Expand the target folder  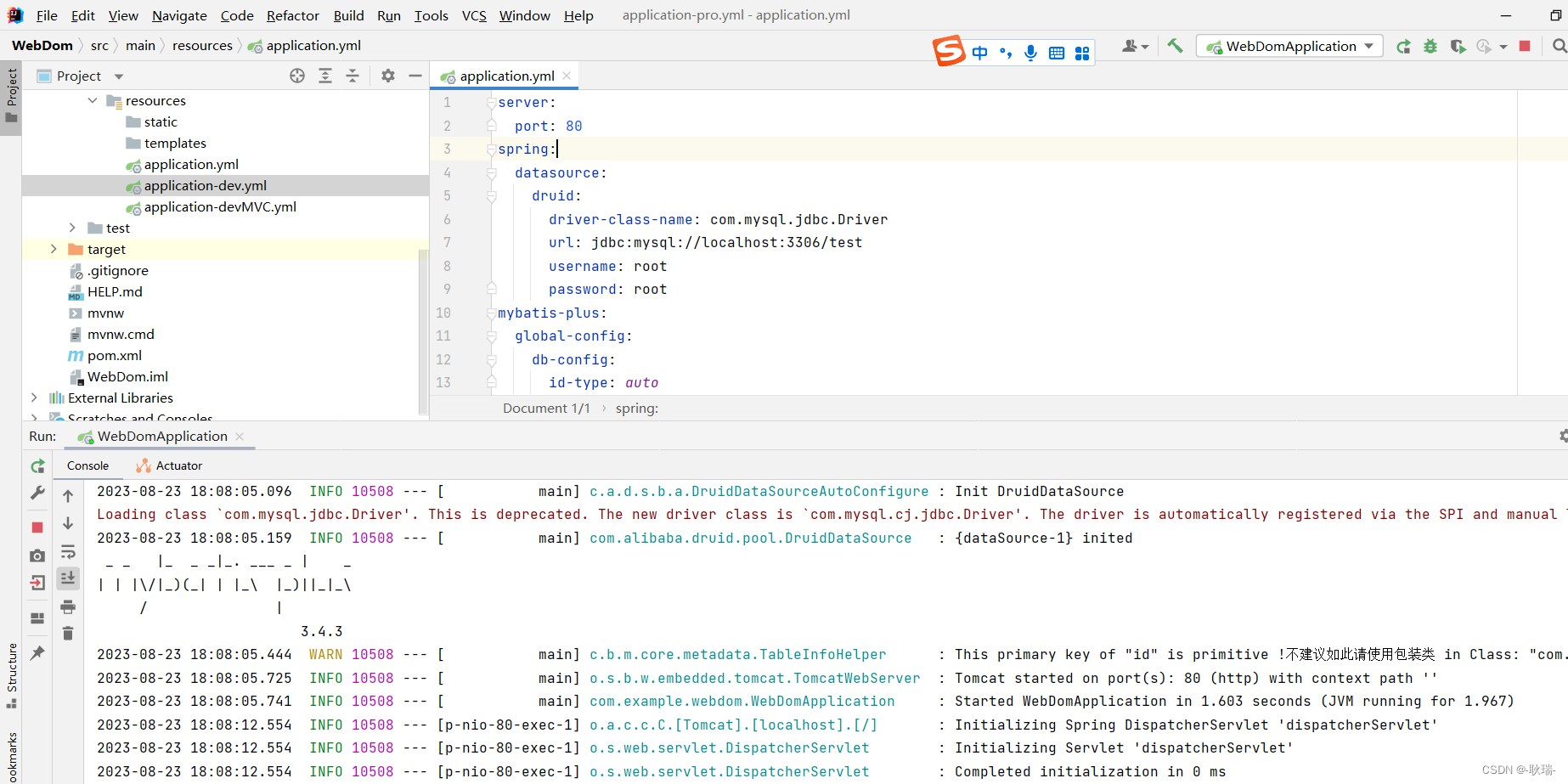(53, 249)
